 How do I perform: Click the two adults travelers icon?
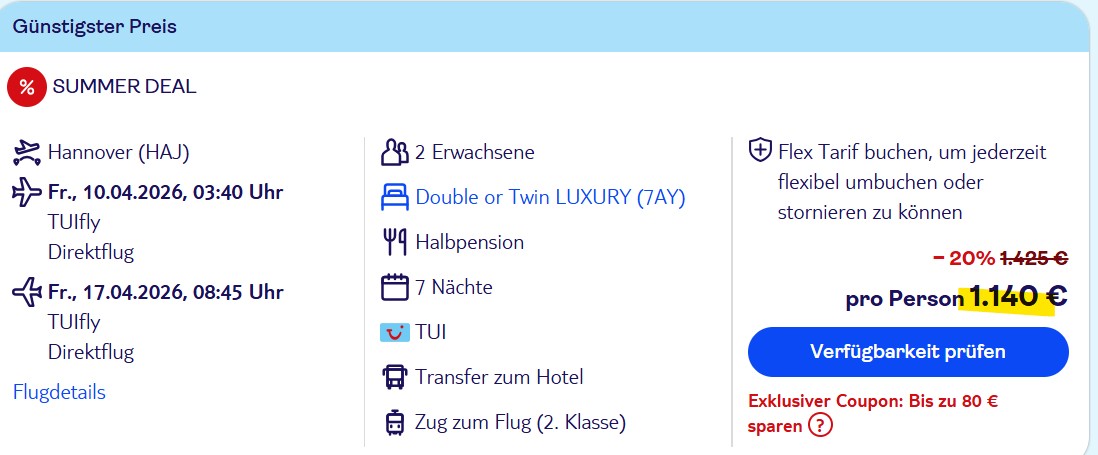[395, 153]
